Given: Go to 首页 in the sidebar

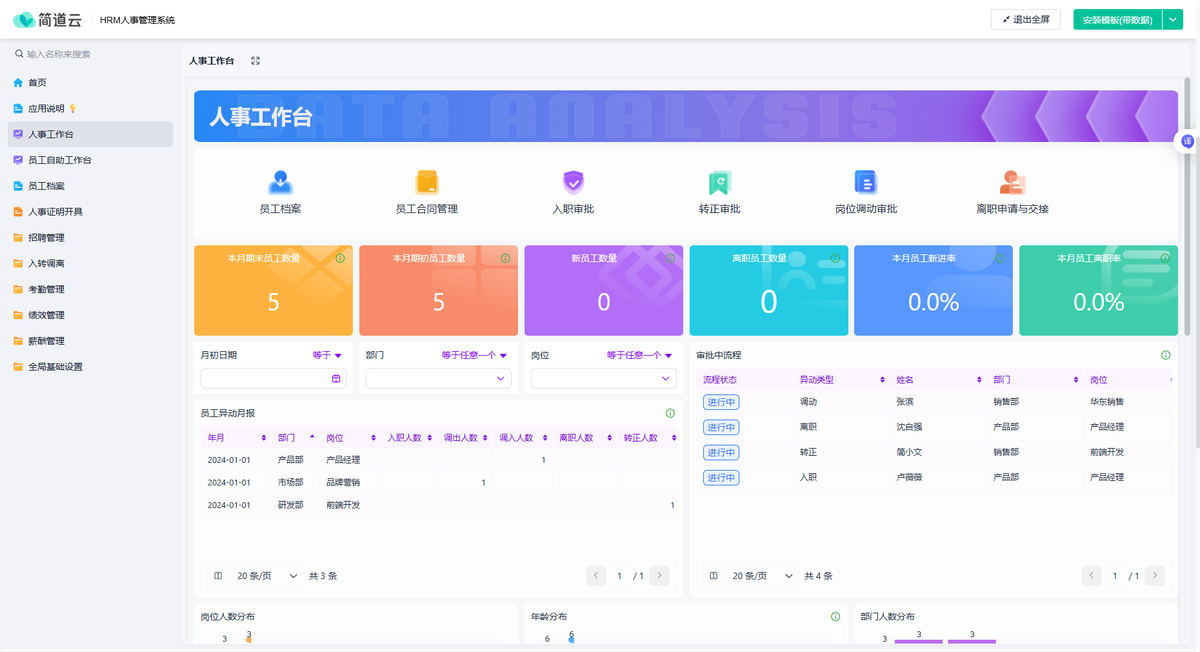Looking at the screenshot, I should click(x=37, y=83).
